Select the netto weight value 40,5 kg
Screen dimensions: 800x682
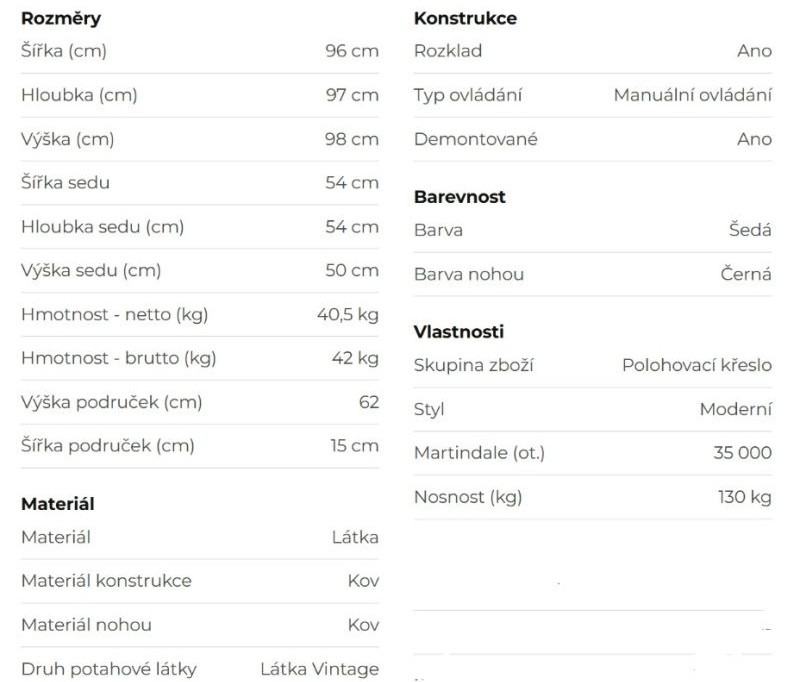tap(347, 315)
